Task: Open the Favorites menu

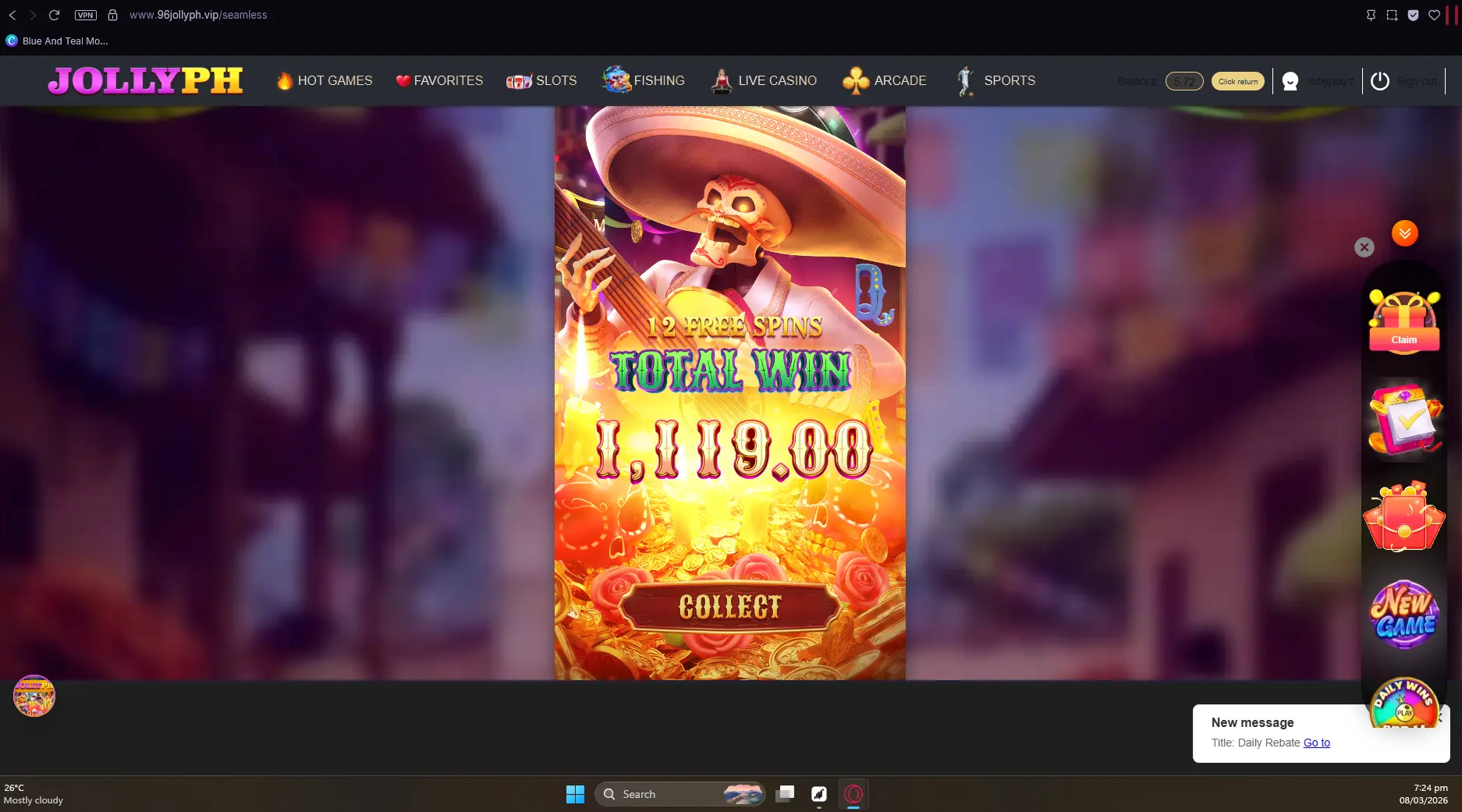Action: [439, 80]
